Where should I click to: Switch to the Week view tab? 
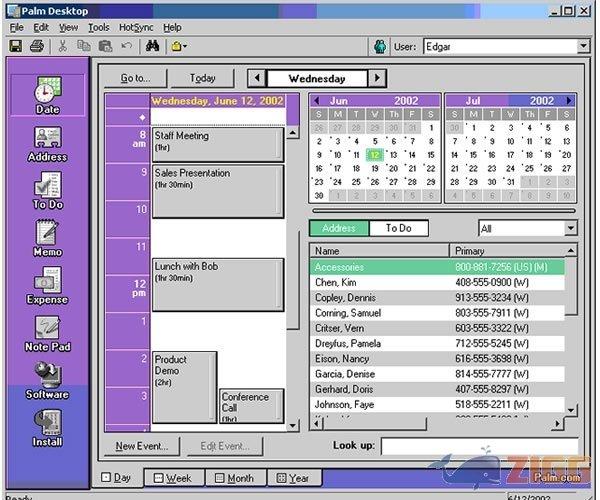(173, 478)
